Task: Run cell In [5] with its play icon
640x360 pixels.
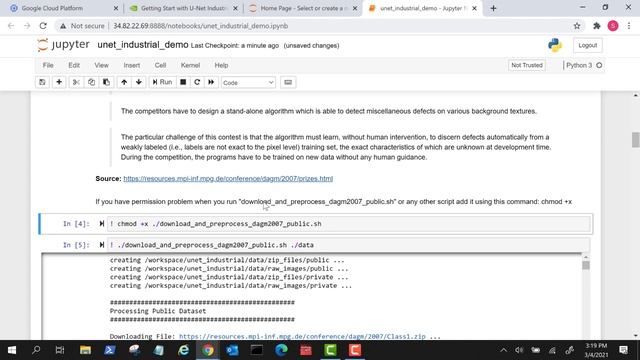Action: point(102,245)
